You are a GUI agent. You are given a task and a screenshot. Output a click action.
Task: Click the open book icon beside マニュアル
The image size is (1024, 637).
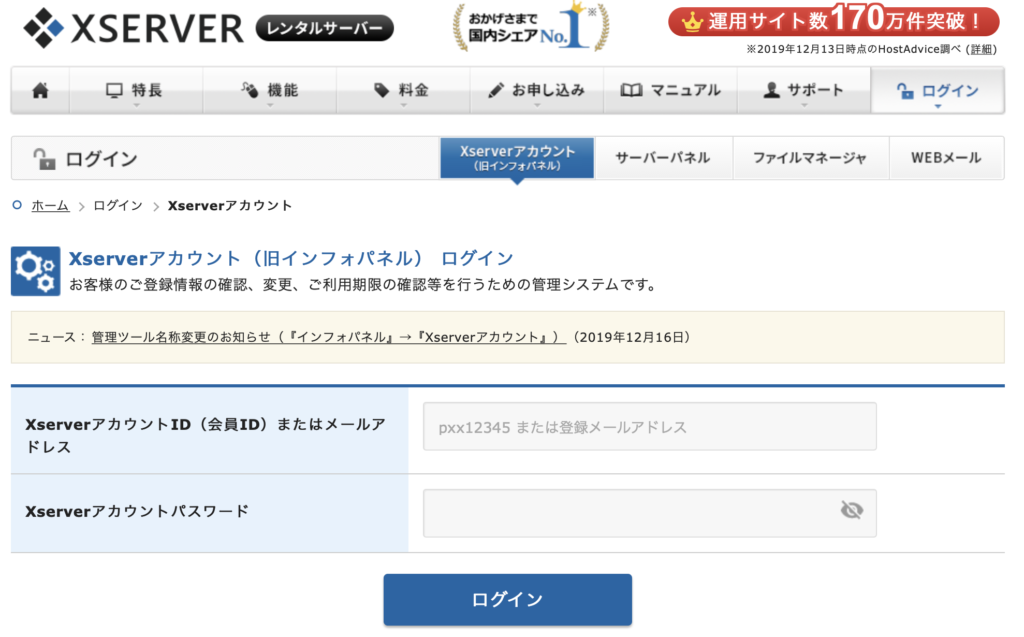point(632,90)
